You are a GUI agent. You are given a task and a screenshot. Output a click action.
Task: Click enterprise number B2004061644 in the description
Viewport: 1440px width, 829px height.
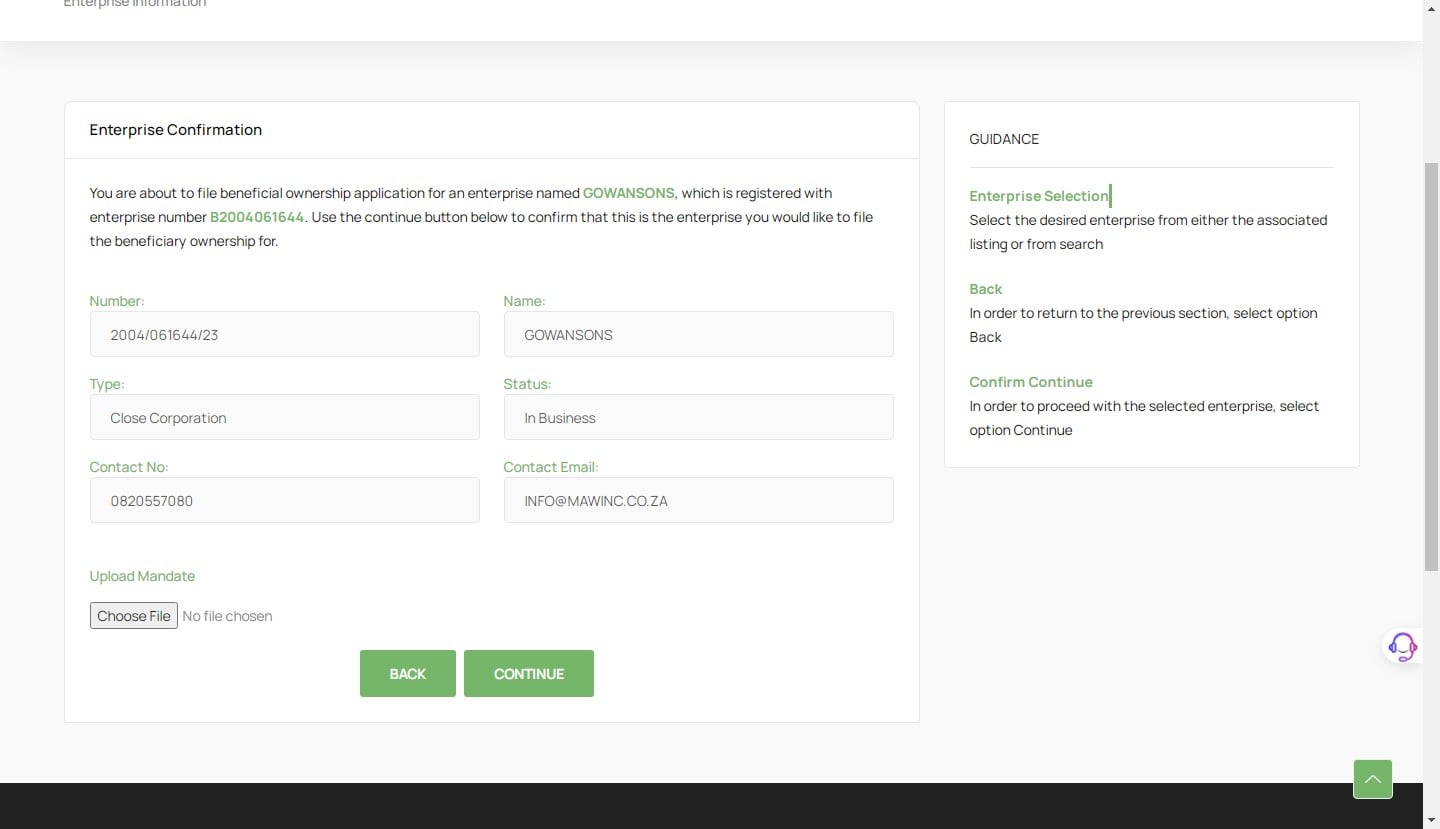[x=256, y=217]
